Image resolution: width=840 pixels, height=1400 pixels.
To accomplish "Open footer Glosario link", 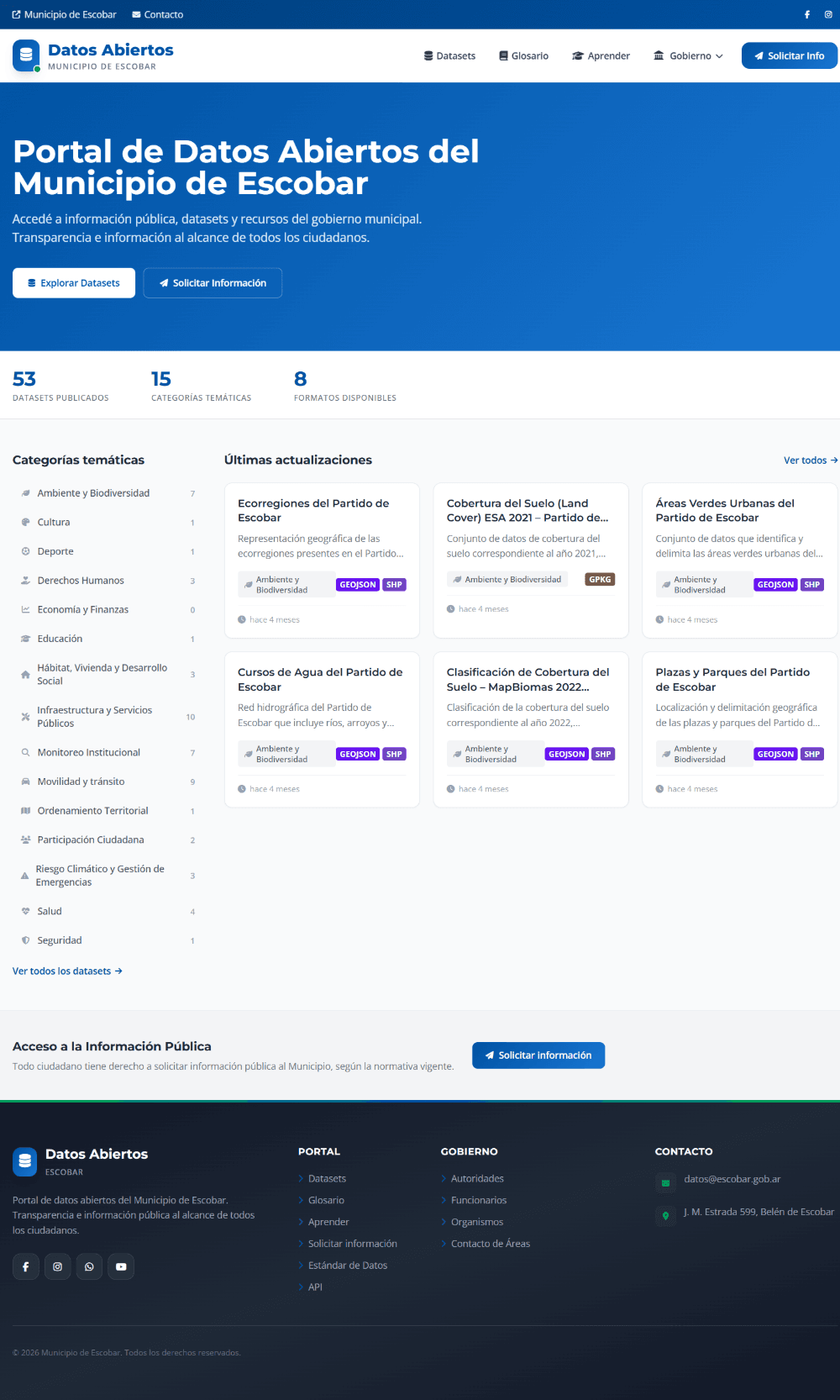I will click(326, 1200).
